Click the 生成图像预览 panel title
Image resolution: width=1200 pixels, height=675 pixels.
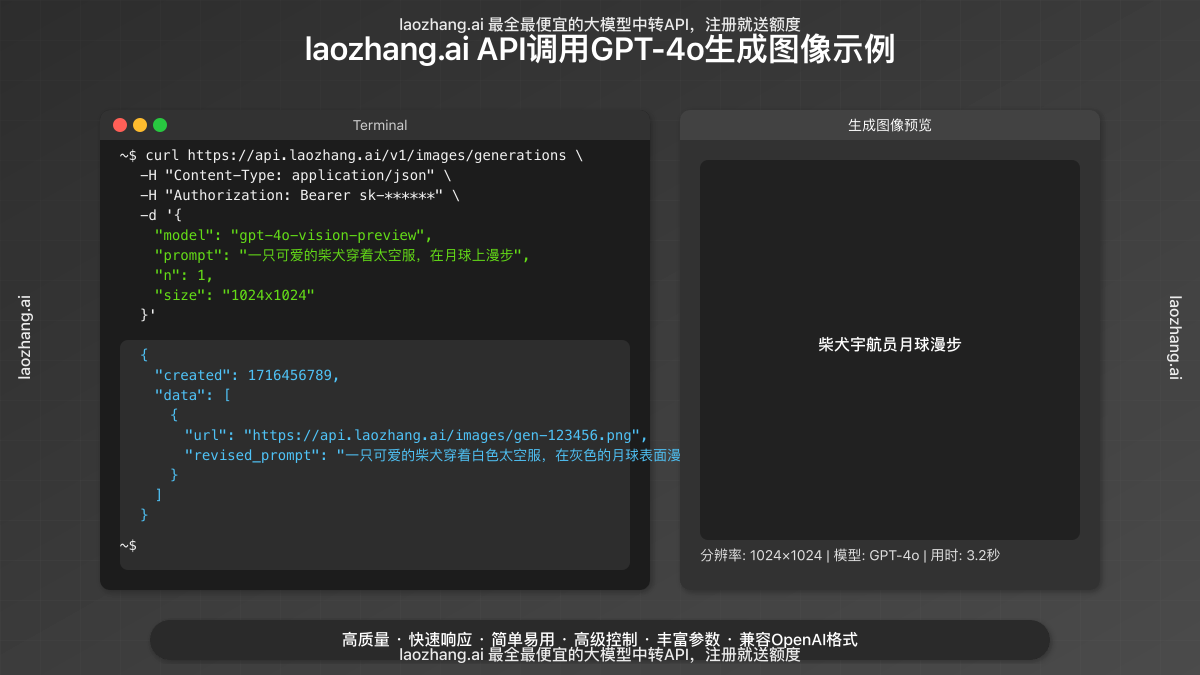890,125
